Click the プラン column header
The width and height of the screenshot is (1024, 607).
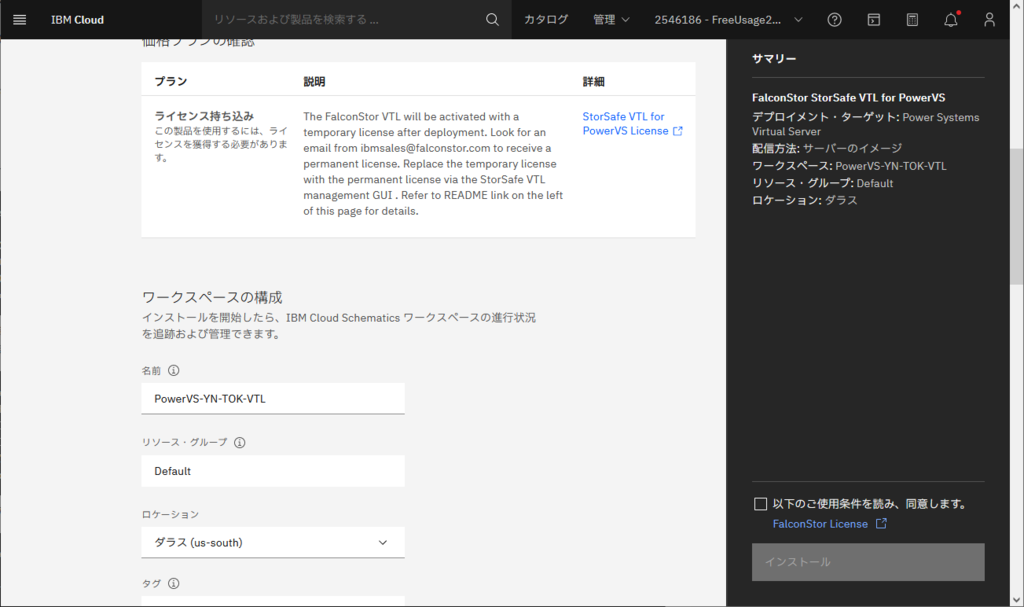pyautogui.click(x=171, y=81)
